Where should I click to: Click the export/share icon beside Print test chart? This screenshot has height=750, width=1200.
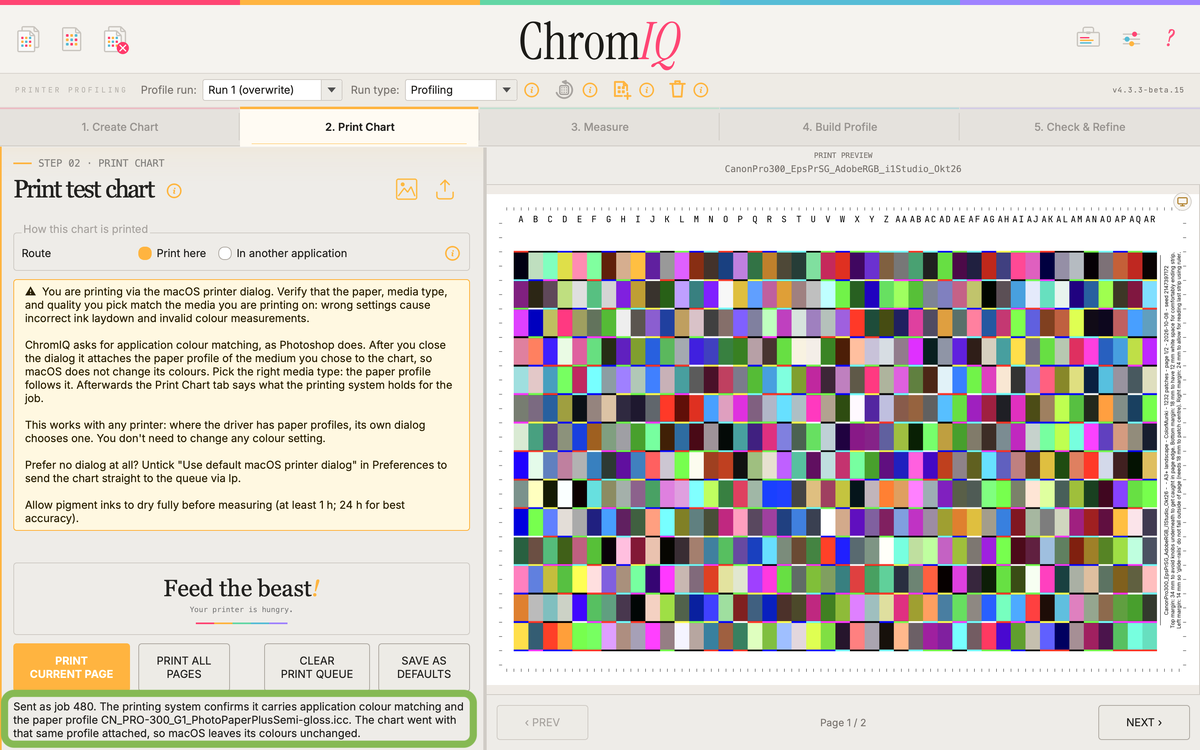click(x=446, y=189)
